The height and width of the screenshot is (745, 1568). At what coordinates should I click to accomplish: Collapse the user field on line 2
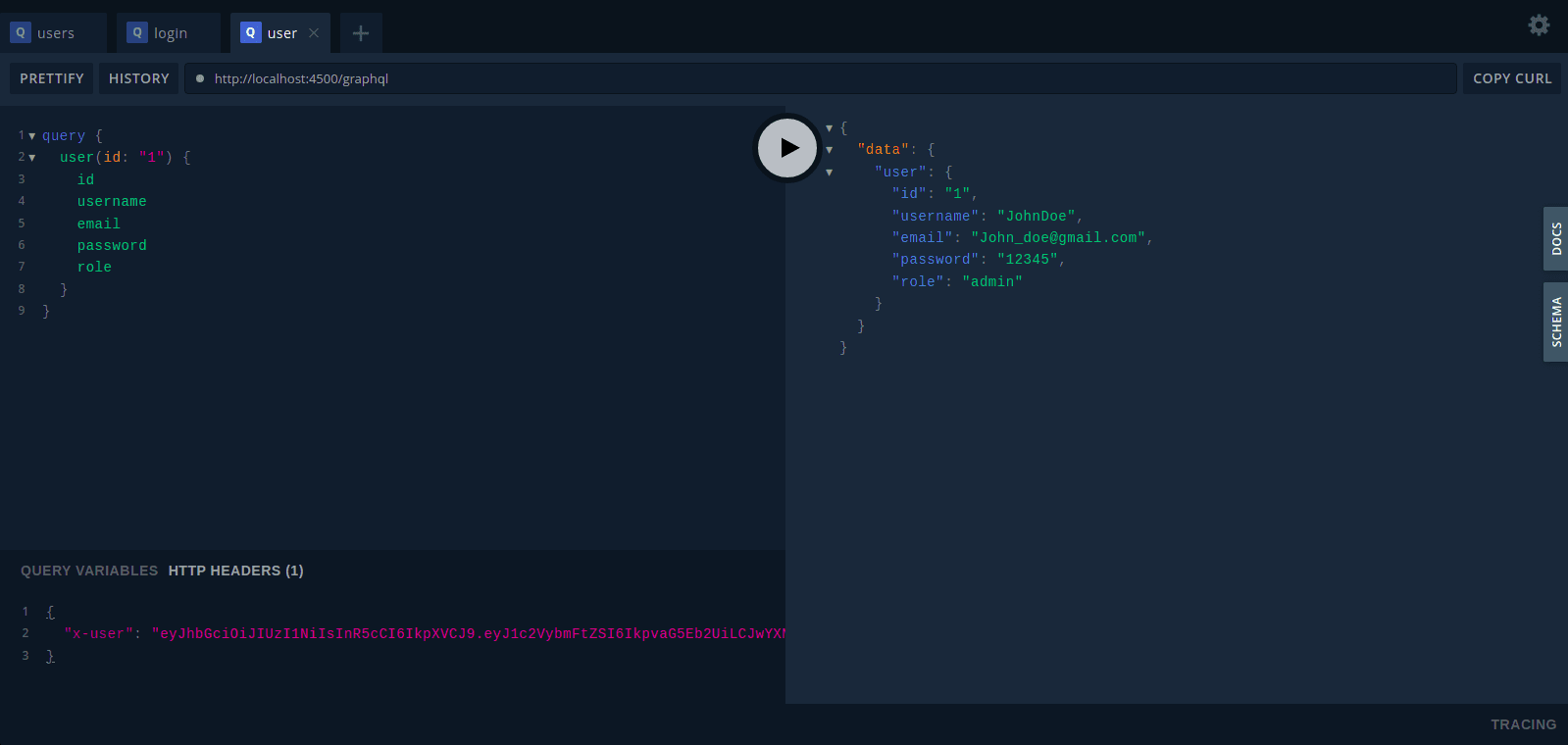click(x=32, y=158)
